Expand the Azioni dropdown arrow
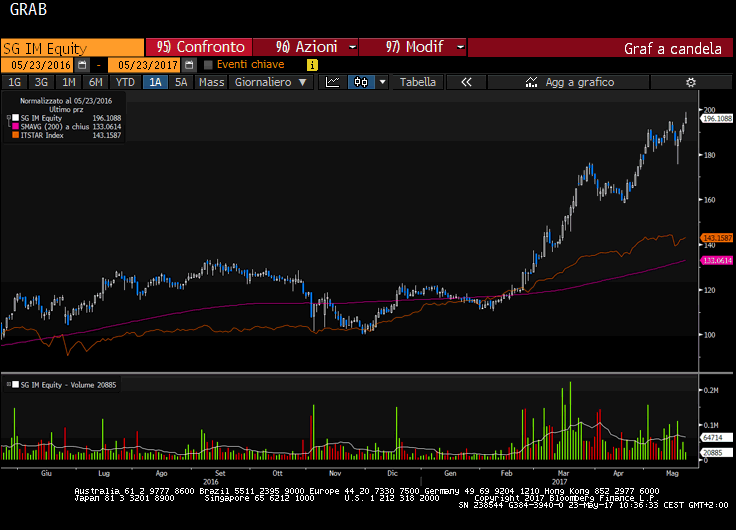Screen dimensions: 736x530 (353, 47)
